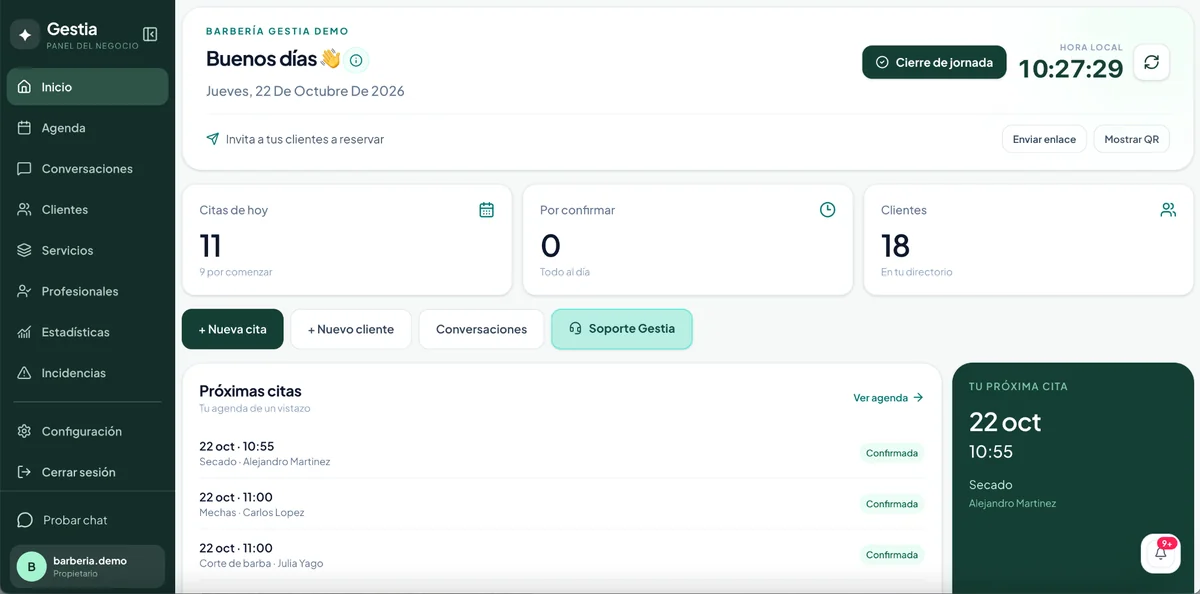The width and height of the screenshot is (1200, 594).
Task: Collapse the sidebar panel icon
Action: tap(150, 35)
